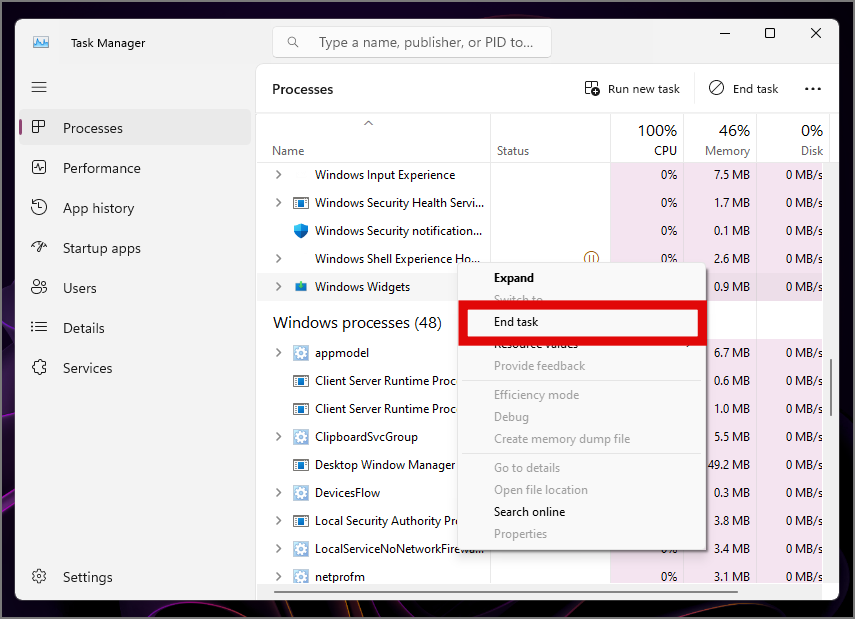Focus the name, publisher, PID search box
The width and height of the screenshot is (855, 619).
click(x=412, y=42)
